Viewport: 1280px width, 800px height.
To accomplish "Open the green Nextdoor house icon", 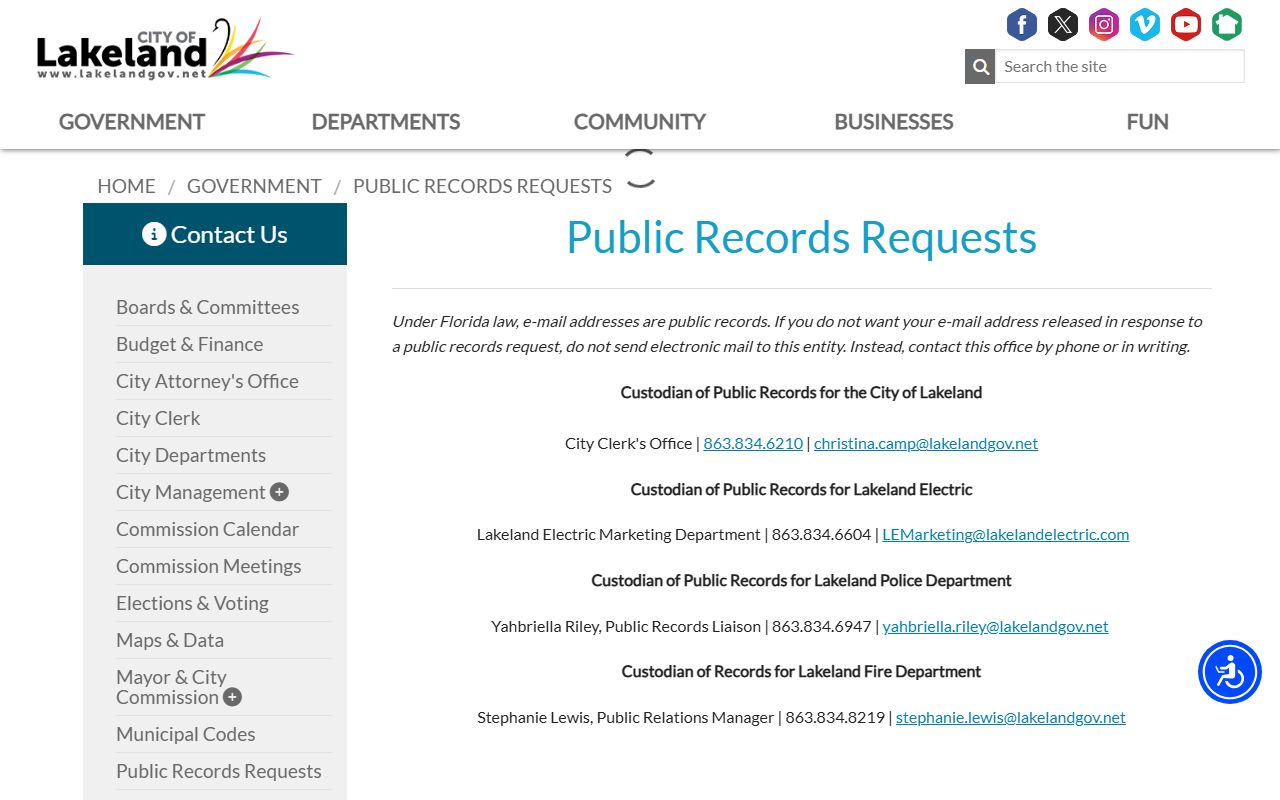I will (1227, 24).
